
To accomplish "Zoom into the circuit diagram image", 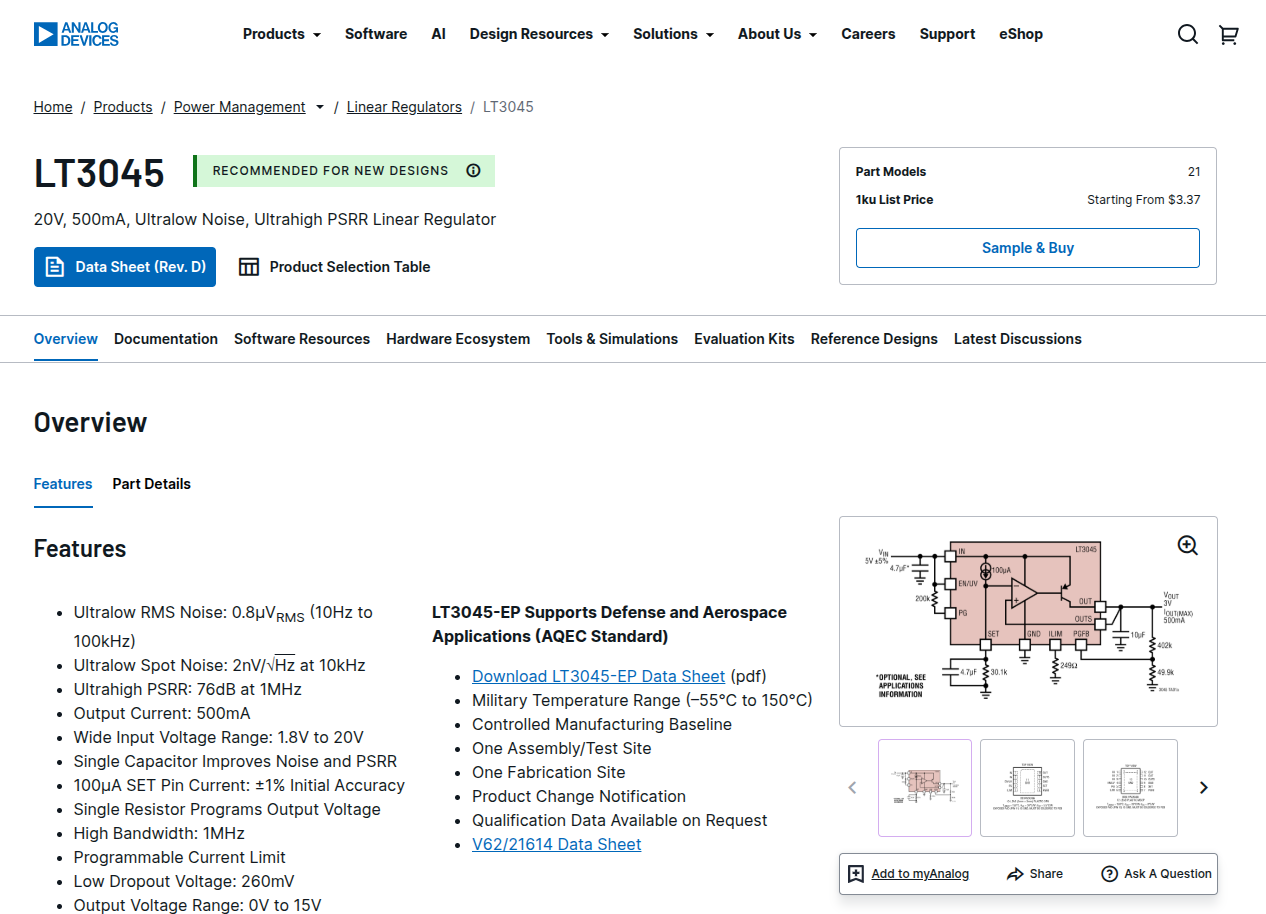I will (1187, 545).
